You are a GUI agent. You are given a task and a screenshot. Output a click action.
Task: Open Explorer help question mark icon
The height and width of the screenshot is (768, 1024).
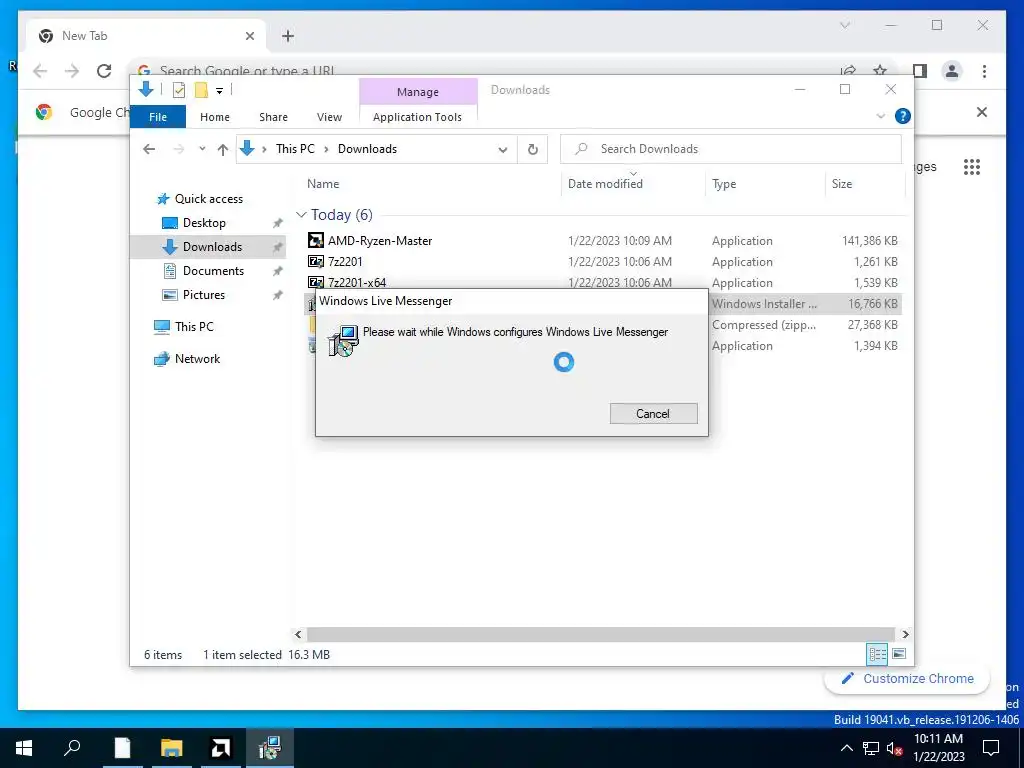pyautogui.click(x=903, y=116)
